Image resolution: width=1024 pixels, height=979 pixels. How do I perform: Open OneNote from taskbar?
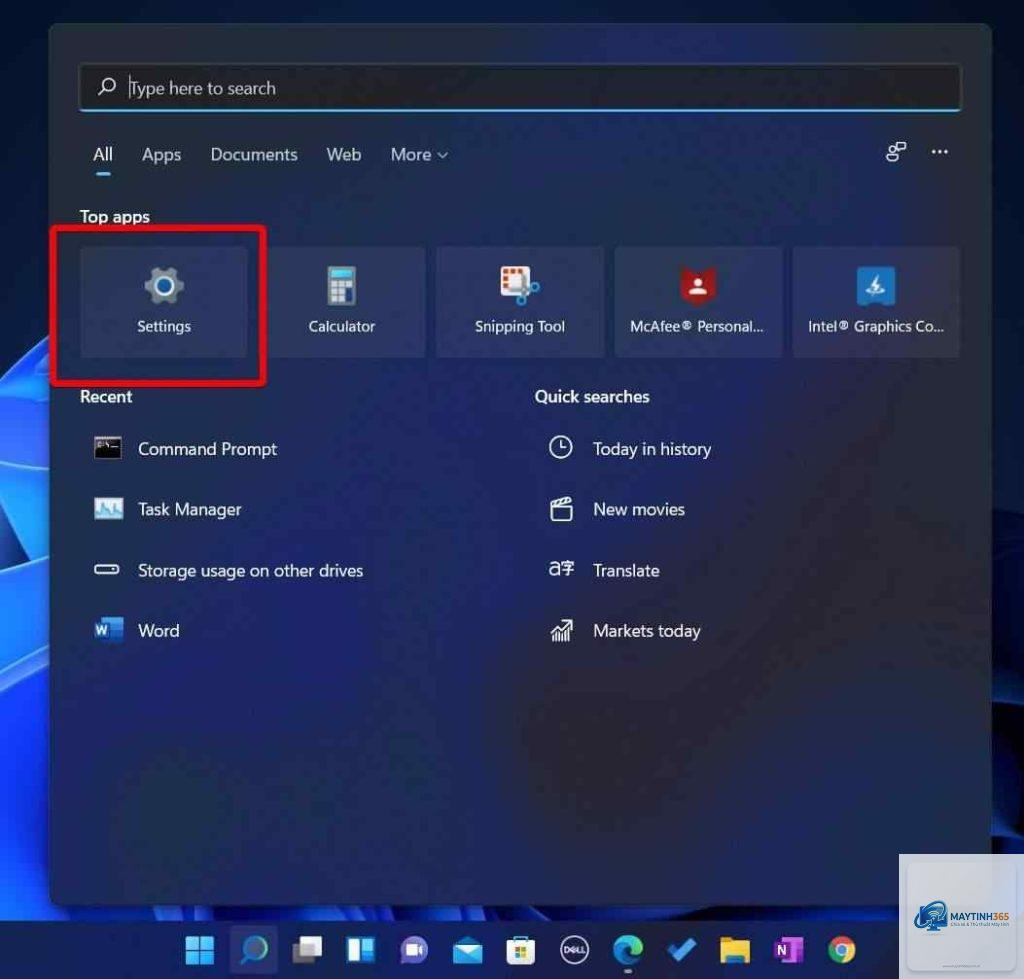[788, 950]
